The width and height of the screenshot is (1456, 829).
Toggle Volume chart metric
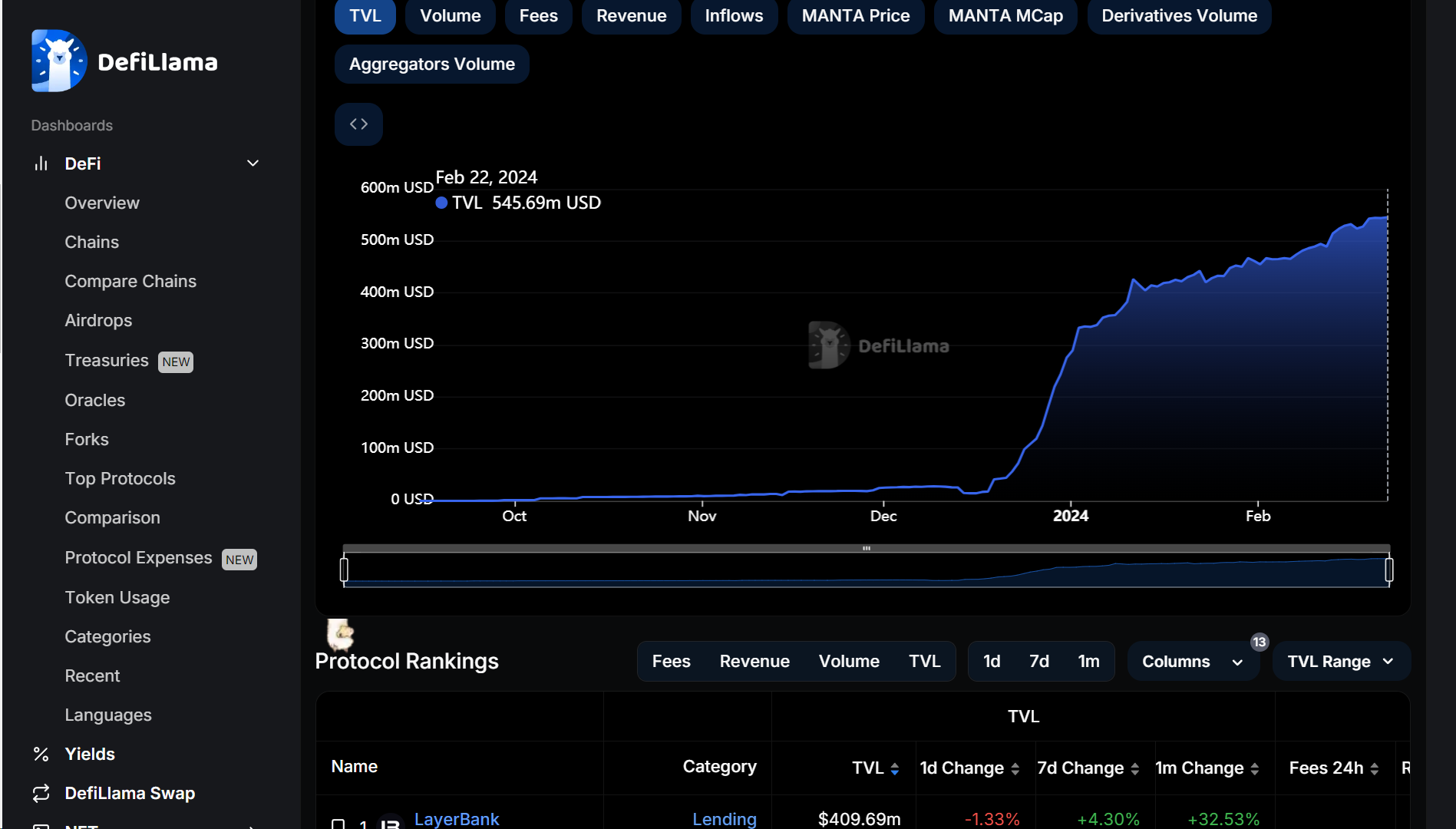[x=451, y=16]
